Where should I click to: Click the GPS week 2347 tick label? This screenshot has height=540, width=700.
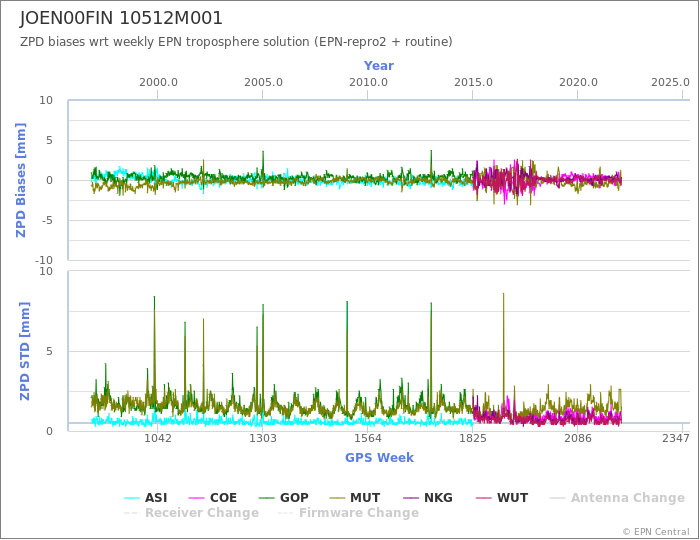pyautogui.click(x=676, y=438)
